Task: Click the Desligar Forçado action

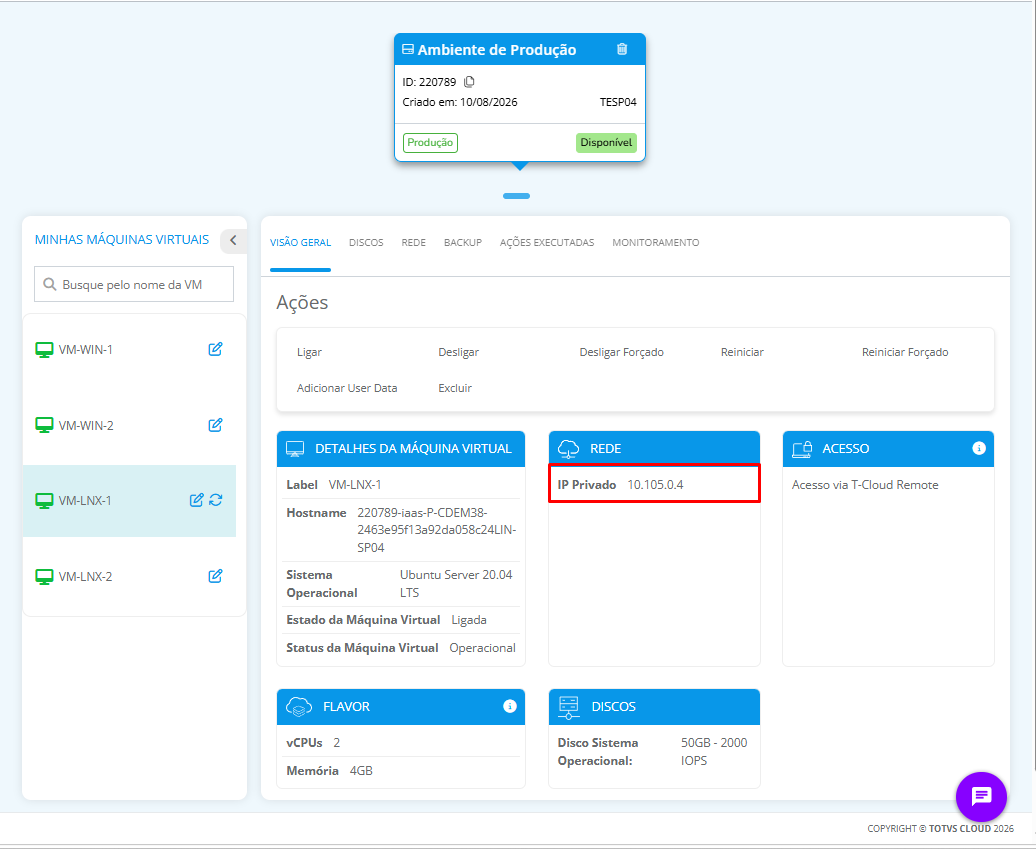Action: point(621,352)
